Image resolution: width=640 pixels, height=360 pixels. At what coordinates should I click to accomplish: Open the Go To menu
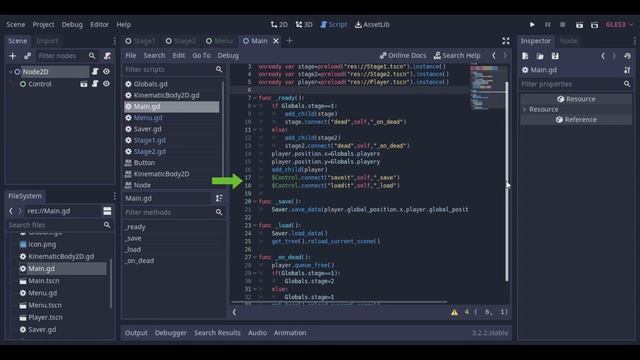click(x=201, y=56)
